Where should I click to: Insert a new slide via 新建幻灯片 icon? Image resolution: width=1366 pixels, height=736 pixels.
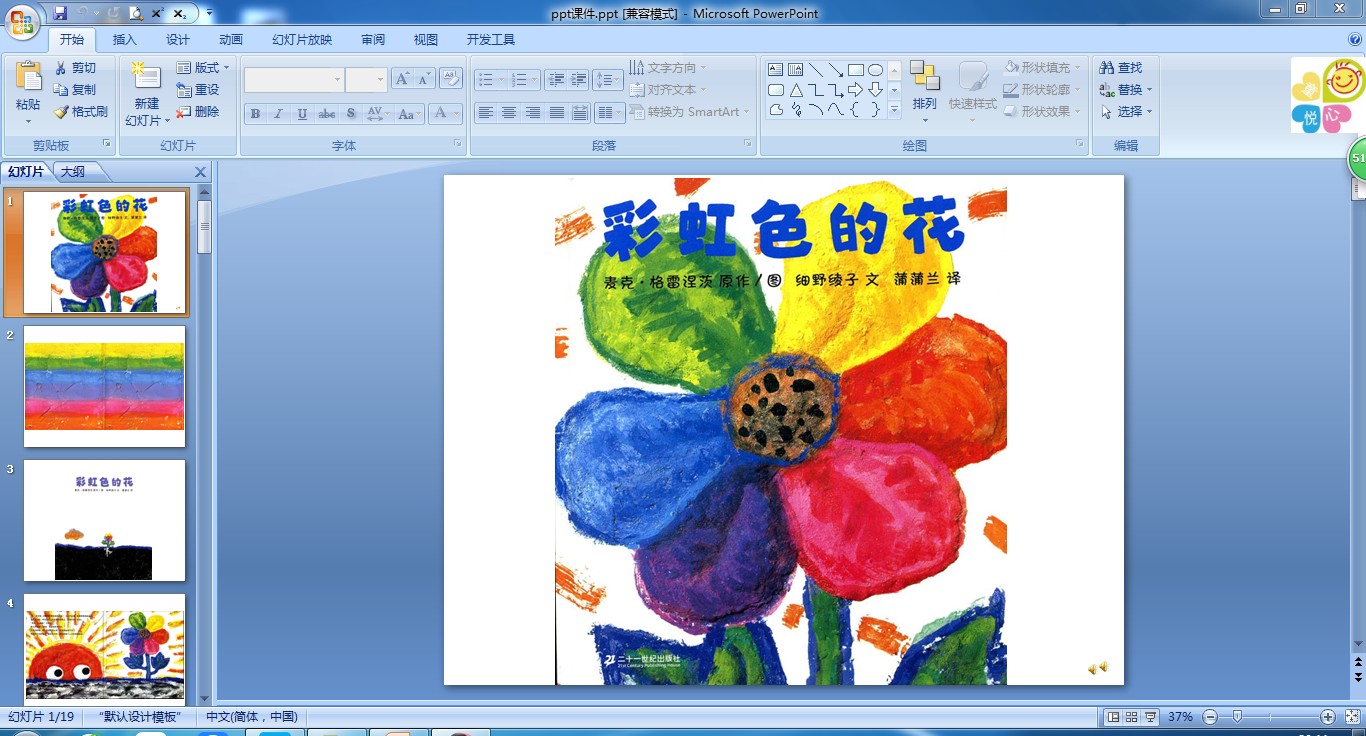[146, 77]
